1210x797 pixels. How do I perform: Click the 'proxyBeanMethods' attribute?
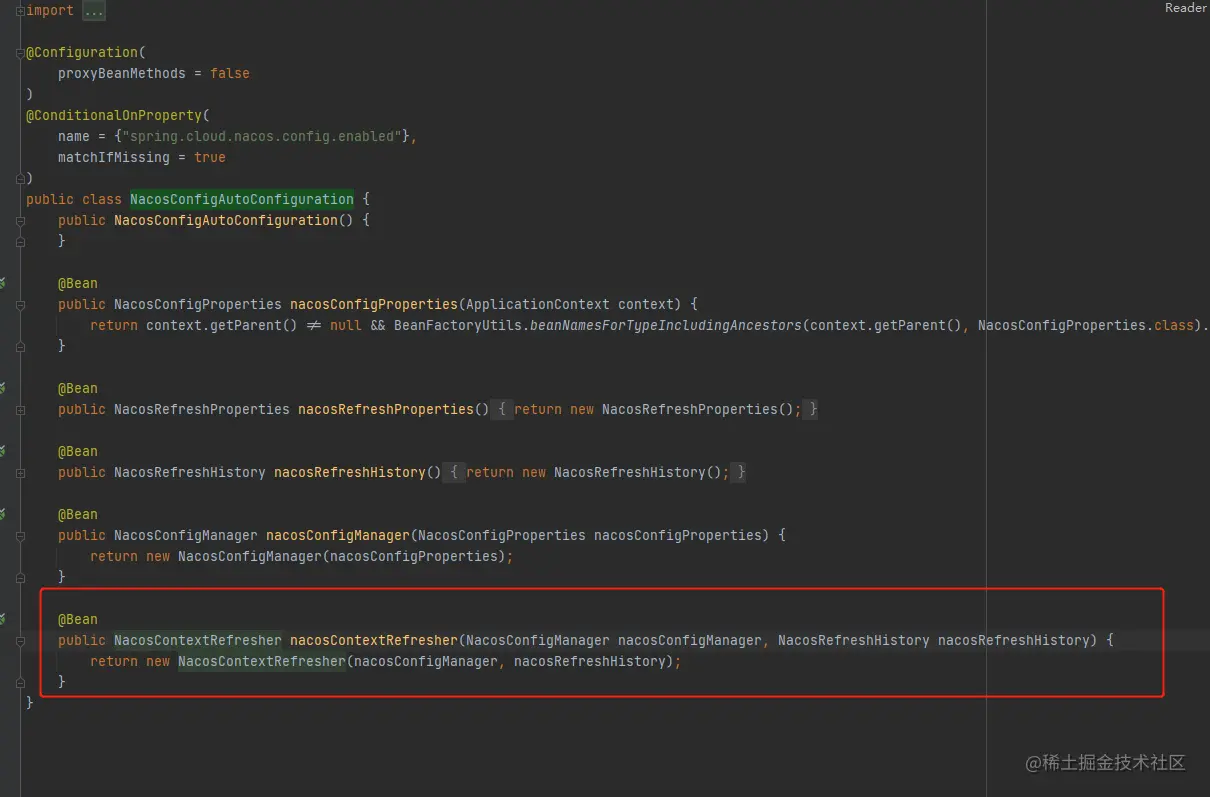(x=122, y=73)
